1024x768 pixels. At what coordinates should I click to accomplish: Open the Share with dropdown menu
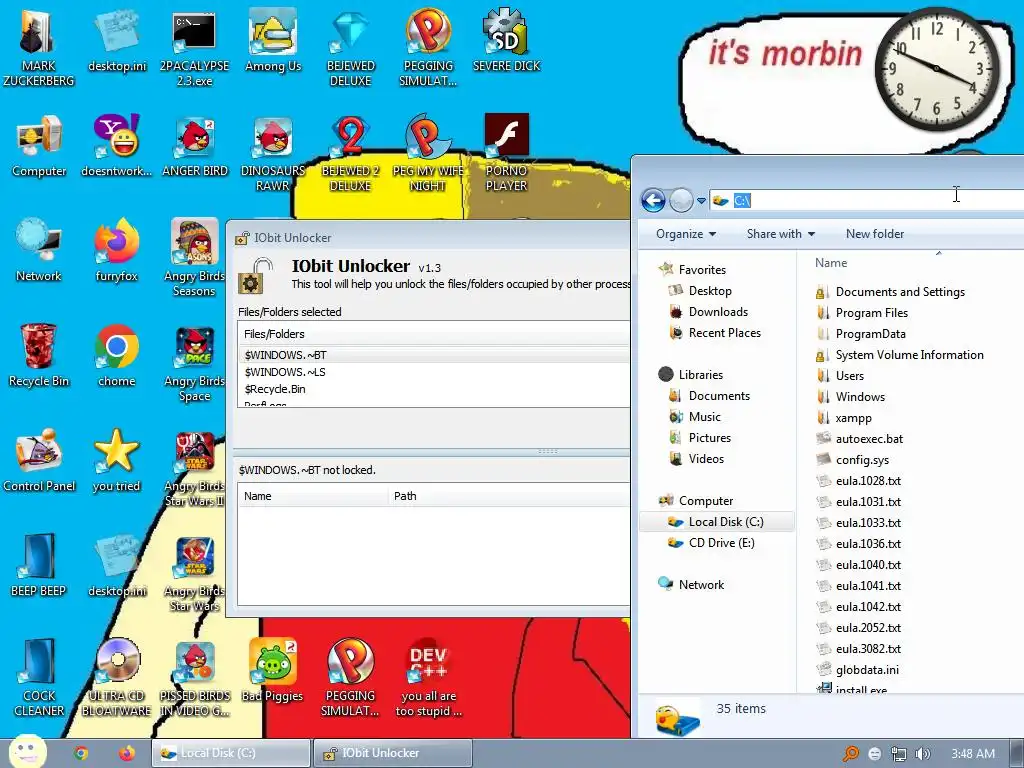coord(781,234)
